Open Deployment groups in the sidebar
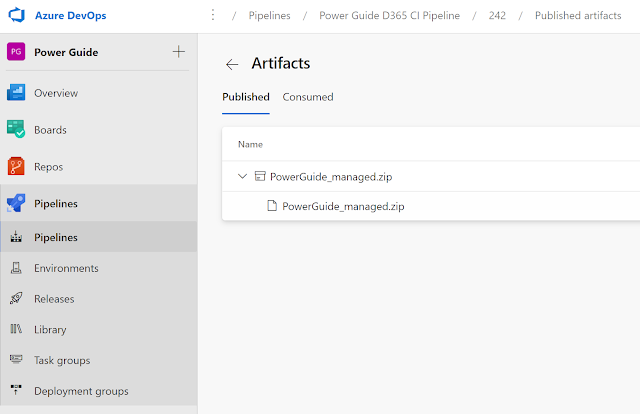 tap(81, 391)
